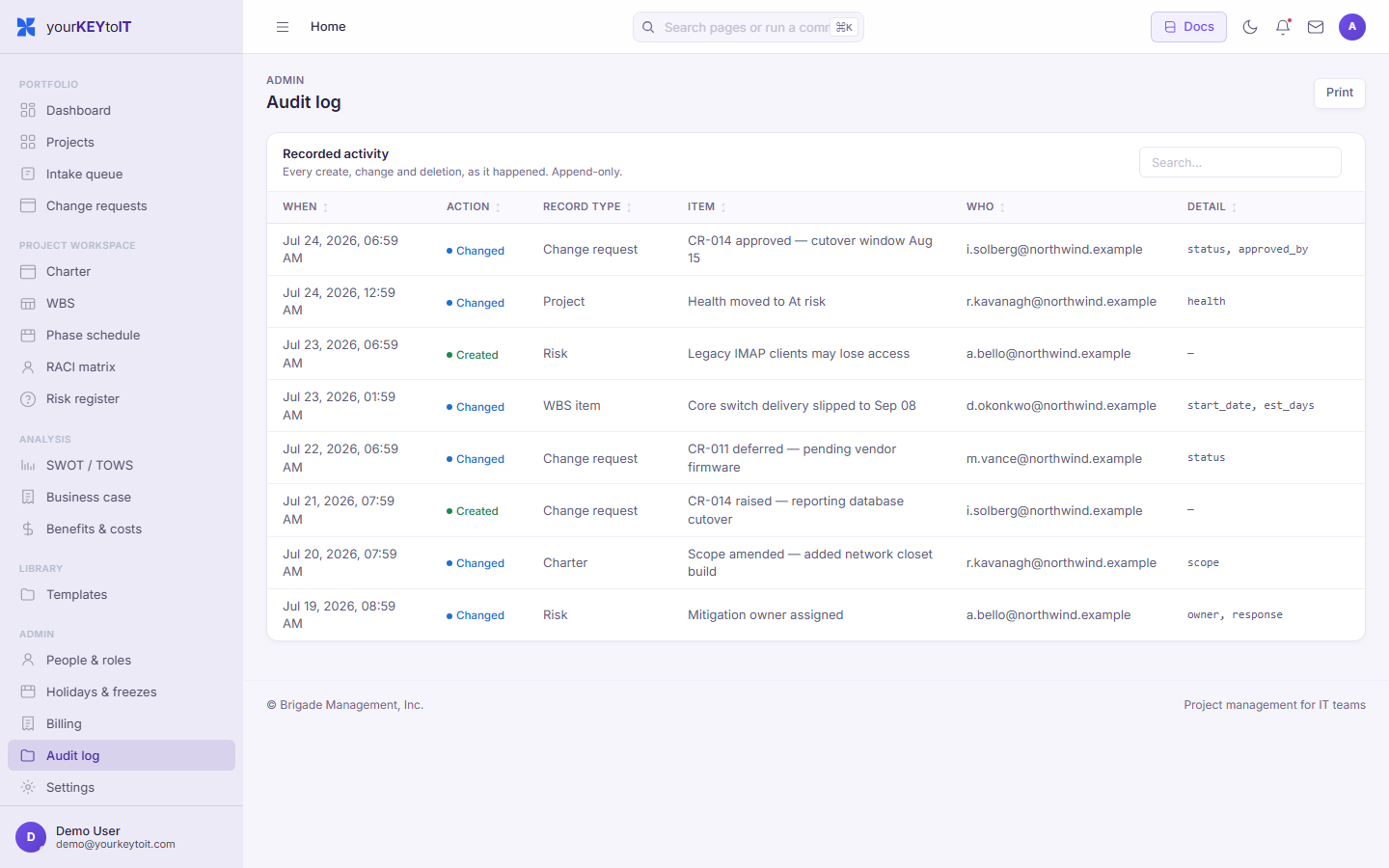Click 'Health moved to At risk' item
Image resolution: width=1389 pixels, height=868 pixels.
(756, 302)
